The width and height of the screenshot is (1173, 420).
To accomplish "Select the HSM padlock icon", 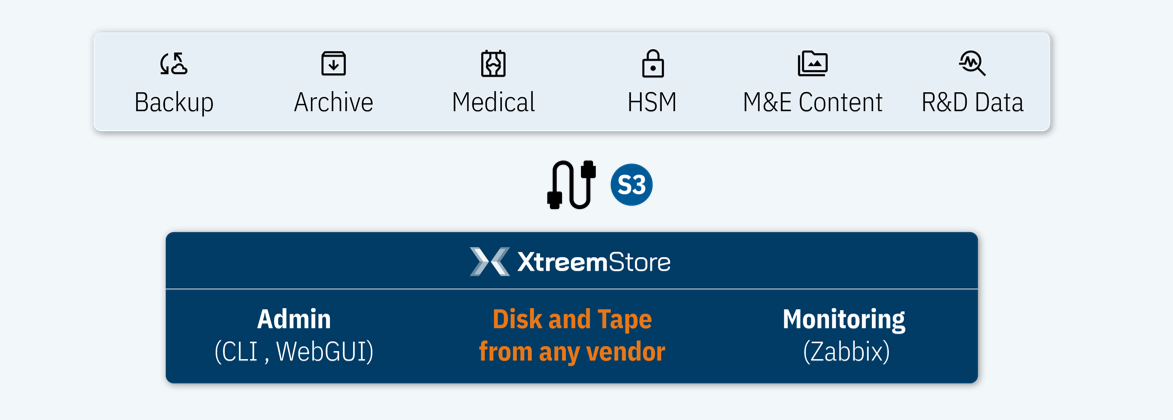I will point(653,64).
